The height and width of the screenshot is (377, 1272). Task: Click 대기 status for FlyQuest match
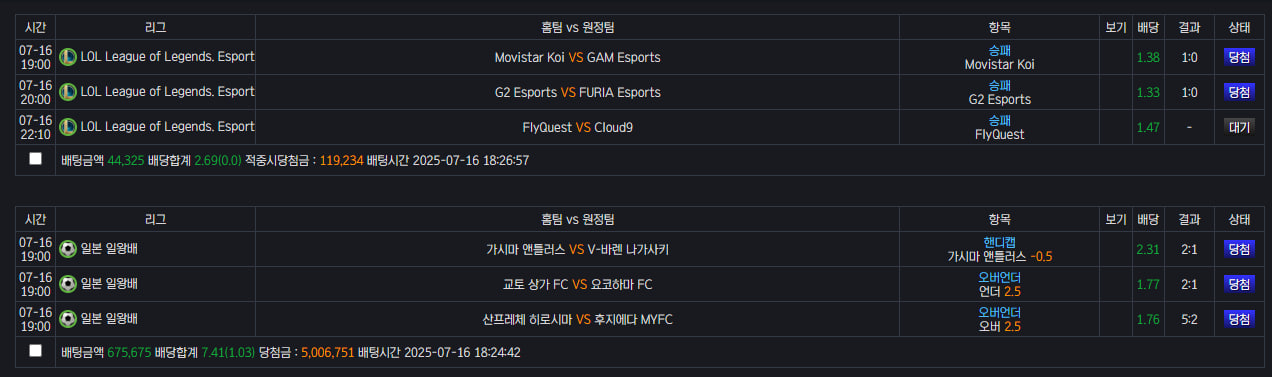pos(1239,127)
